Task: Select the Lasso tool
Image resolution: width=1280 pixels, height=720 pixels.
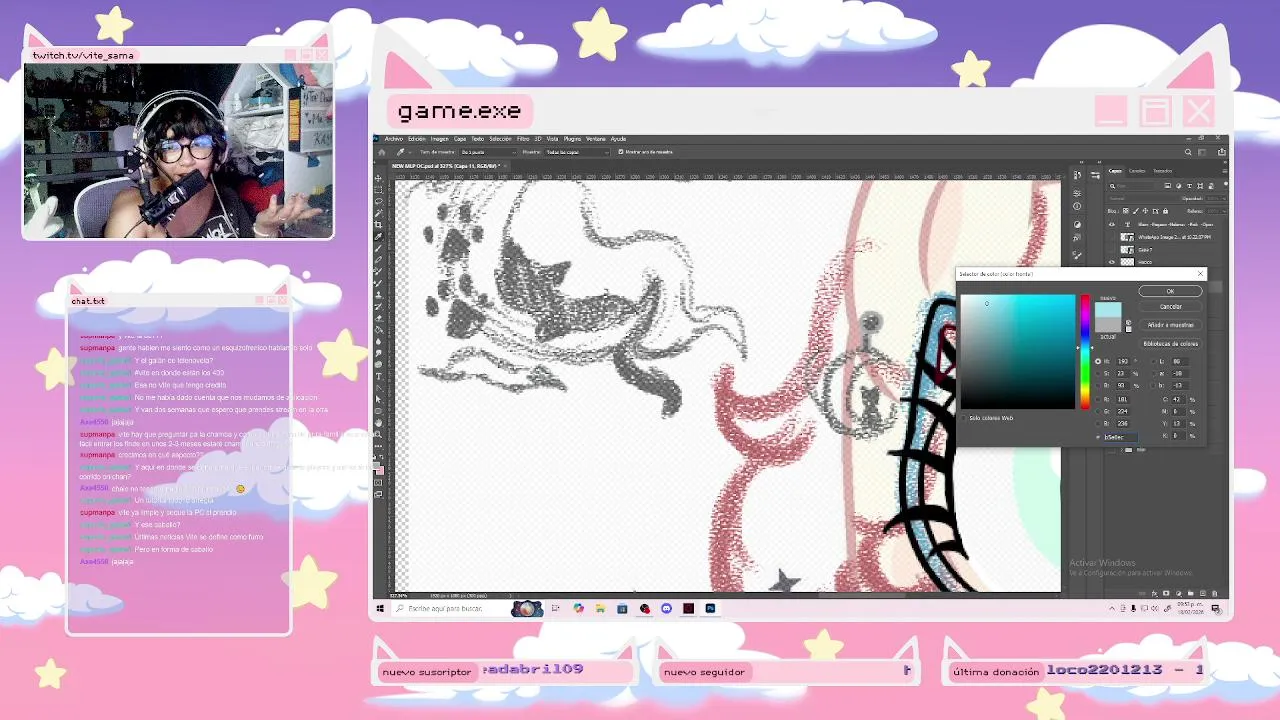Action: click(x=378, y=201)
